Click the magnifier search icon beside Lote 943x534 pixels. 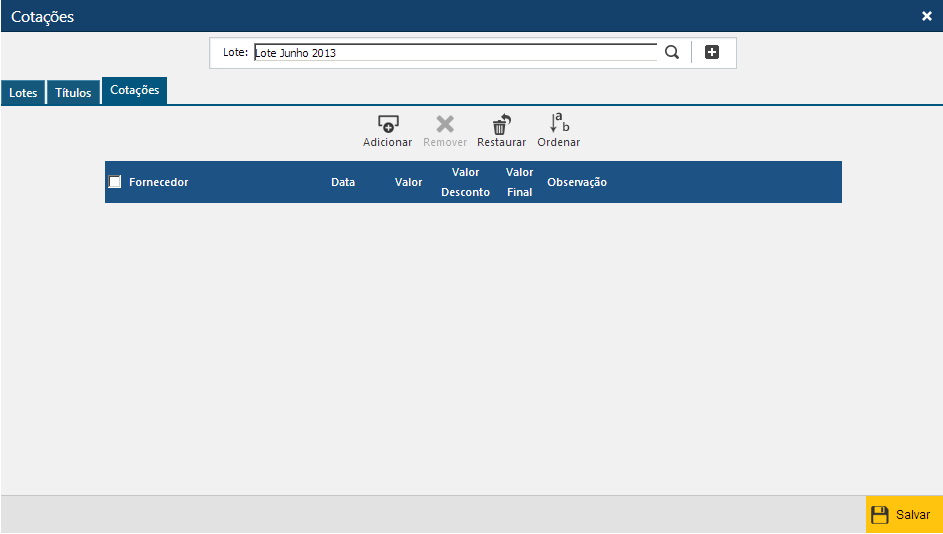[672, 53]
